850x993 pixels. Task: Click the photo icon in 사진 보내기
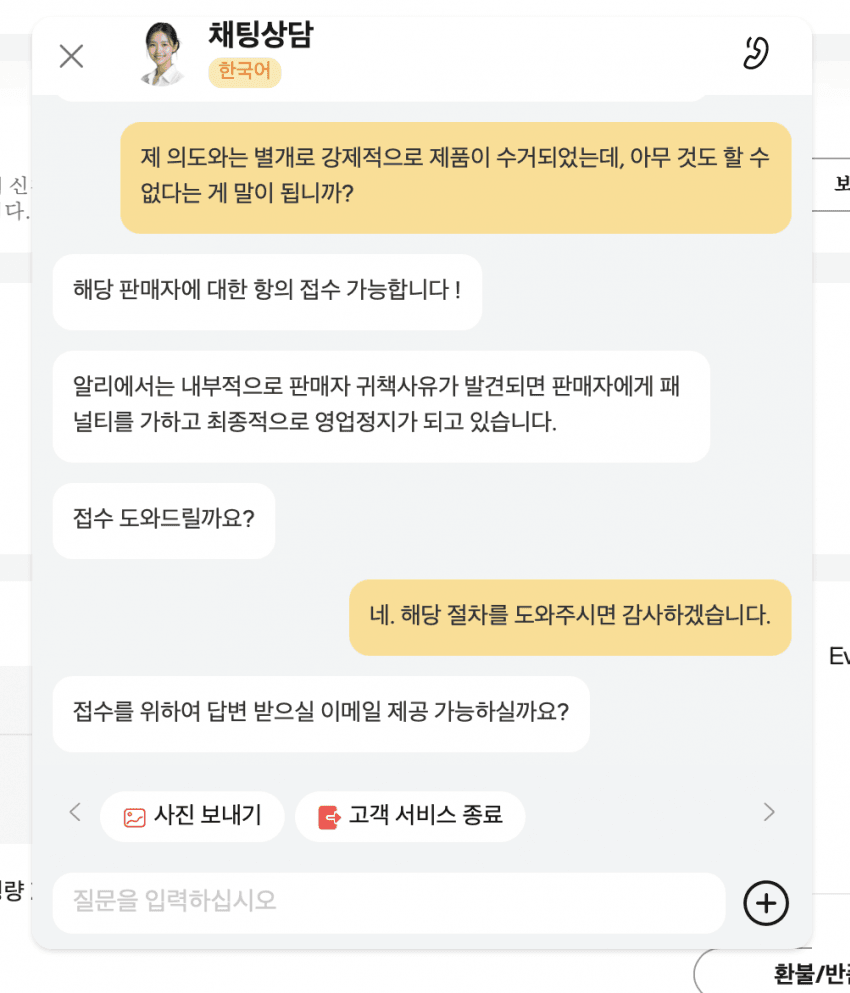coord(134,818)
